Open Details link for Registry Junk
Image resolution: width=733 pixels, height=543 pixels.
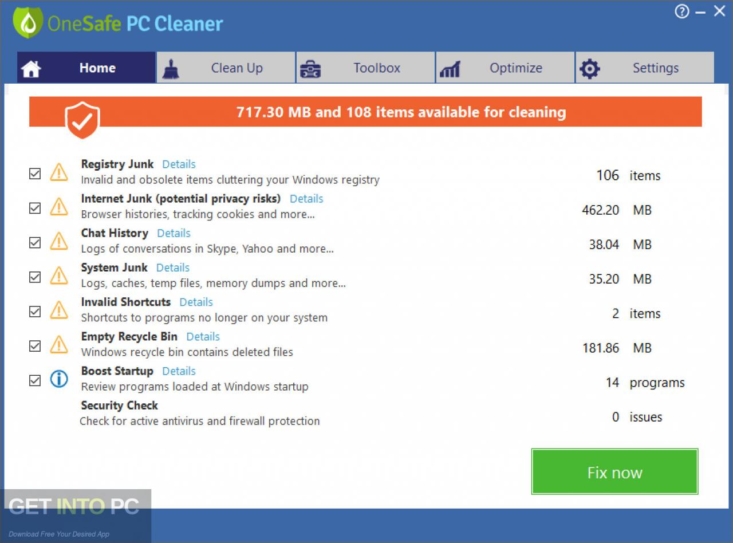click(179, 164)
